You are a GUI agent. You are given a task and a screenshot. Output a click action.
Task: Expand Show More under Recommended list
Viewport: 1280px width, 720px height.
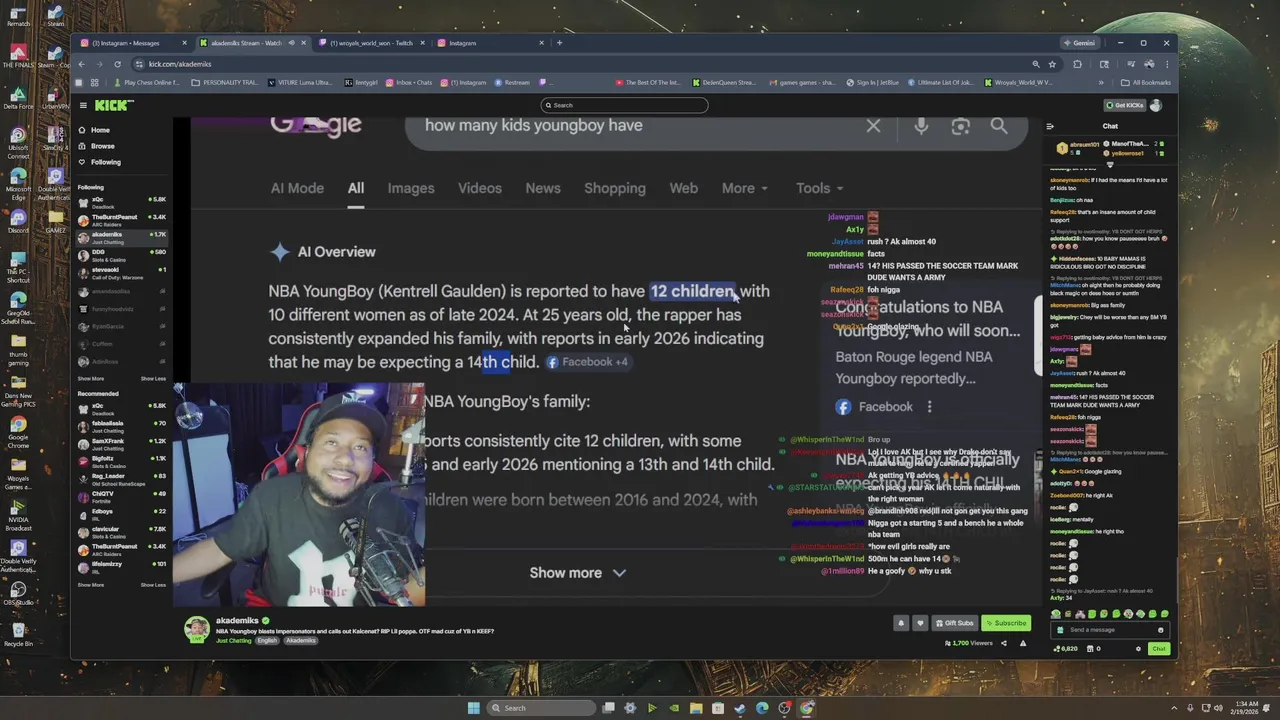coord(91,585)
